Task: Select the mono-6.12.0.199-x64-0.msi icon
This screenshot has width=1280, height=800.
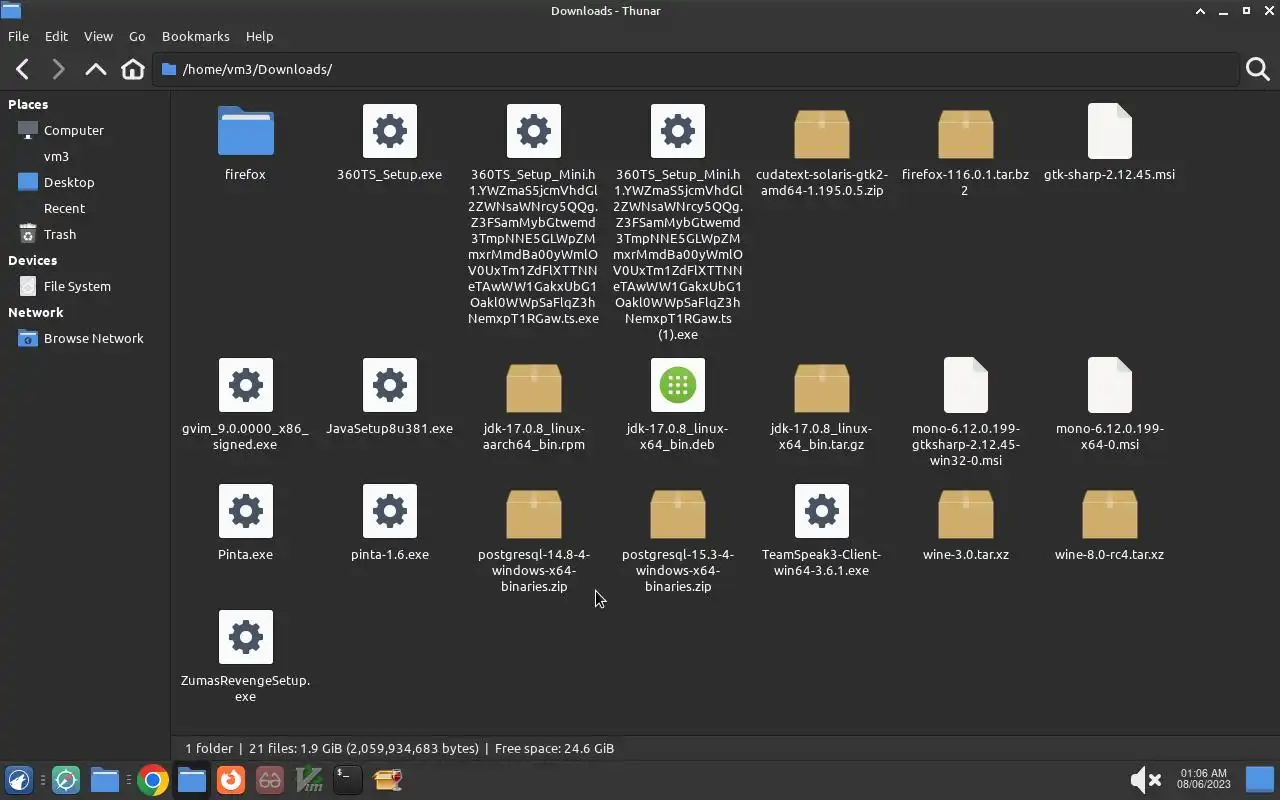Action: click(x=1110, y=385)
